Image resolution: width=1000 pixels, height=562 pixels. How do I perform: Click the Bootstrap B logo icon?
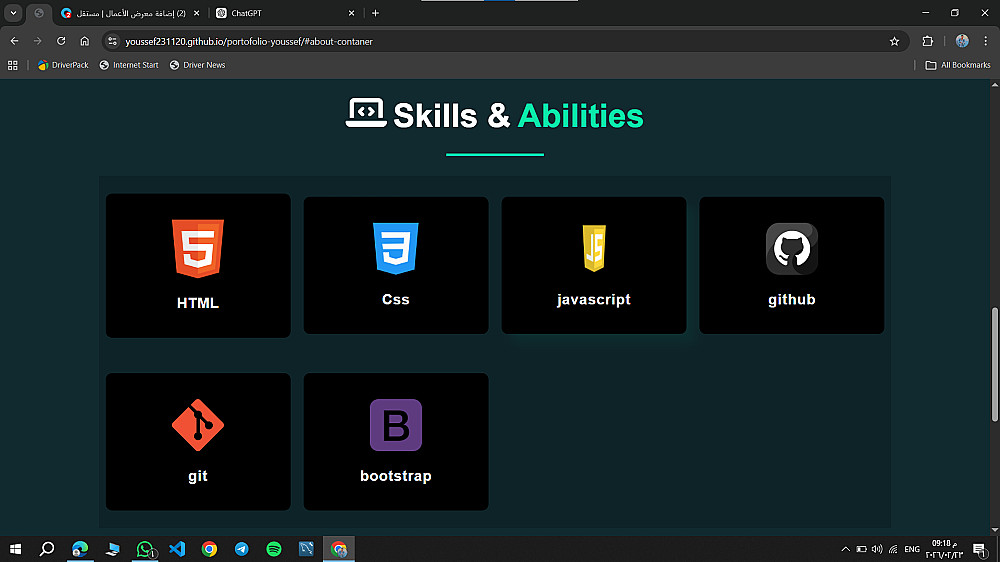click(395, 425)
